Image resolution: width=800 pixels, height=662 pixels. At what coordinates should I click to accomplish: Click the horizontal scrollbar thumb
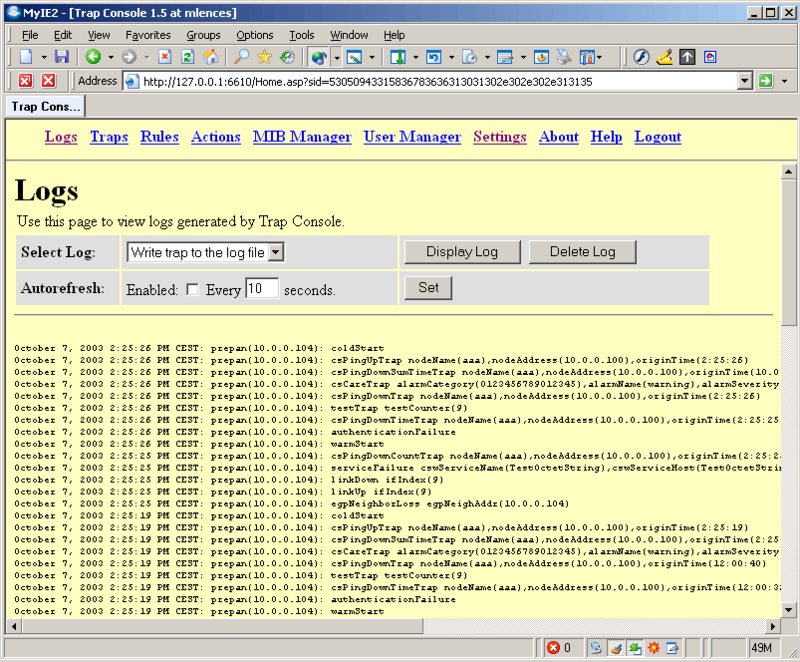(222, 626)
